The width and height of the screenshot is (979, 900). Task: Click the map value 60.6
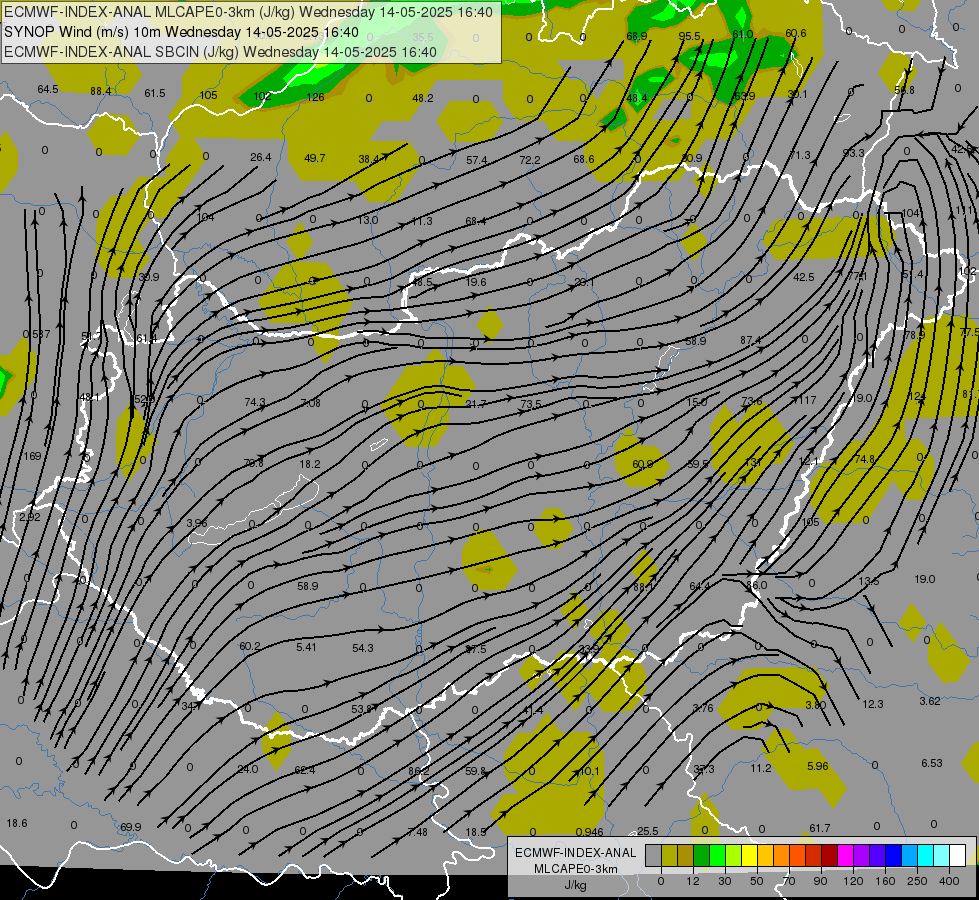(x=795, y=33)
